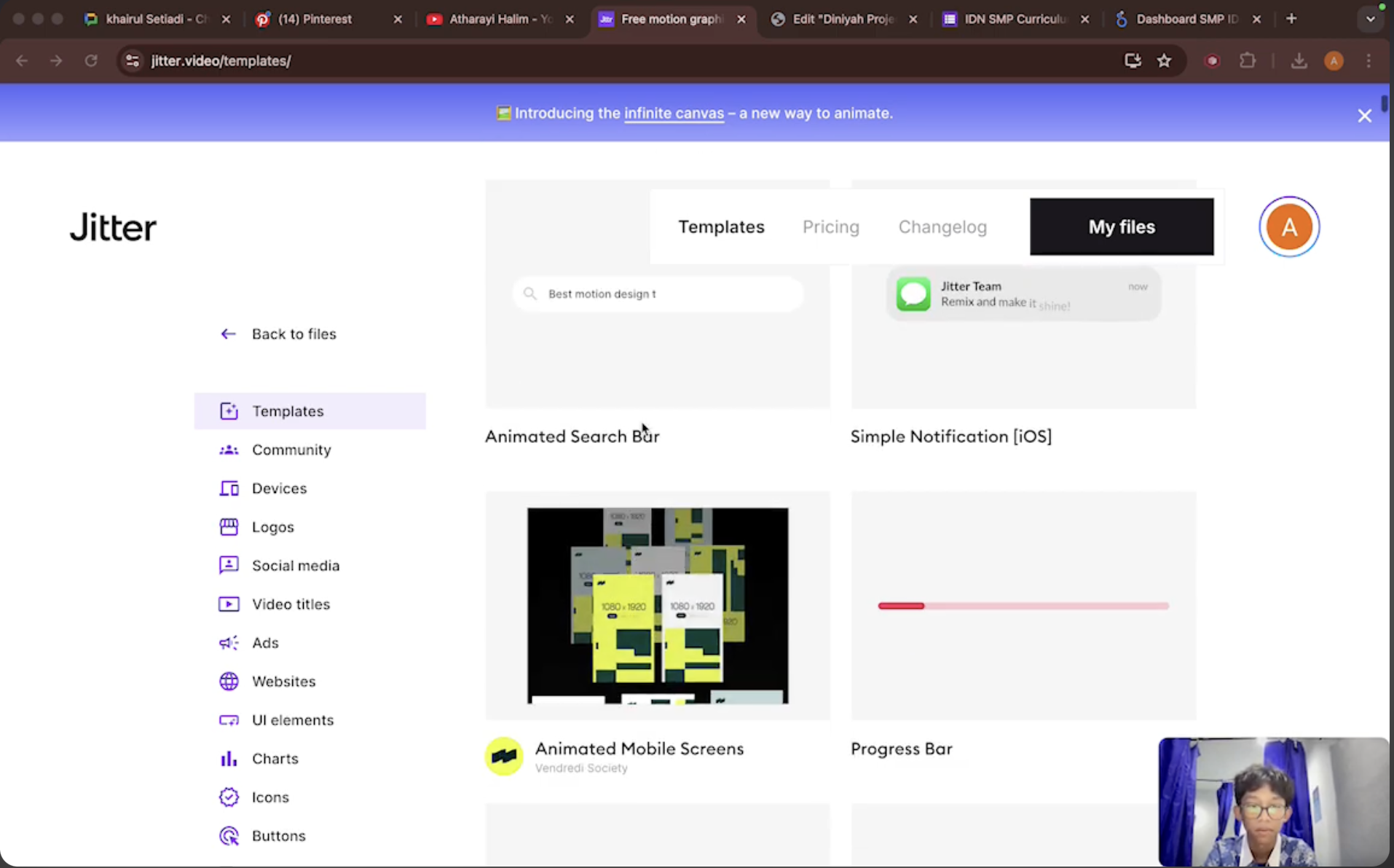The image size is (1394, 868).
Task: Click the Back to files arrow
Action: pos(229,334)
